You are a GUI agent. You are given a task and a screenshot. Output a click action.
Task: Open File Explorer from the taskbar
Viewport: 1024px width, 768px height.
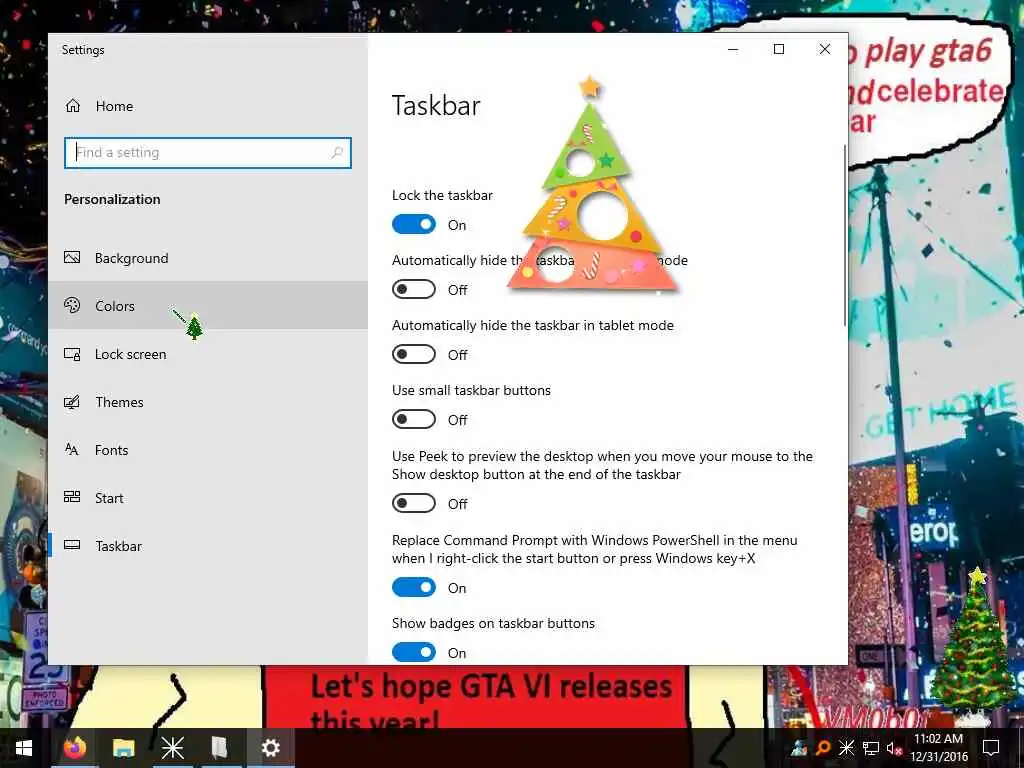(123, 748)
